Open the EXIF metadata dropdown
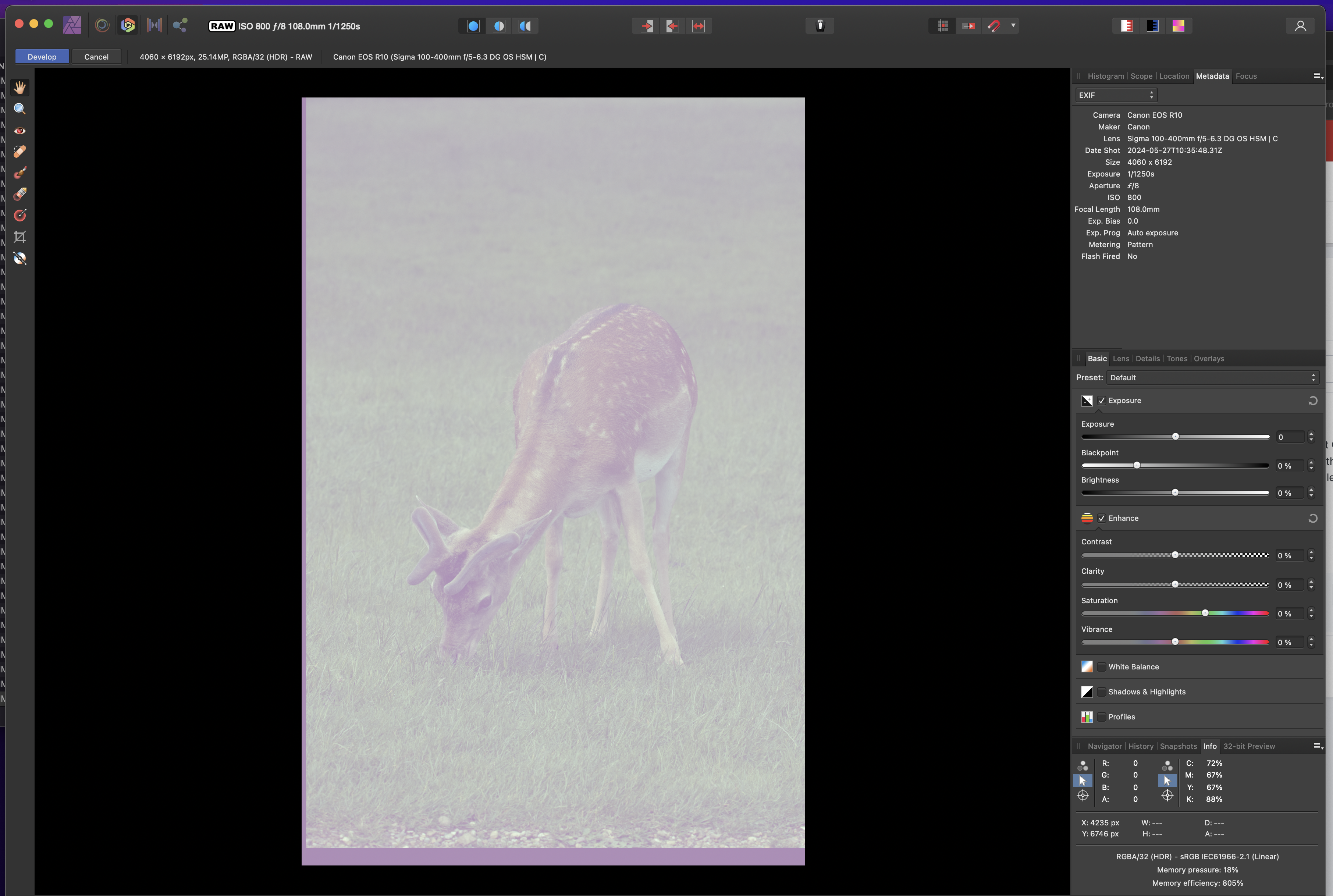 pos(1116,95)
